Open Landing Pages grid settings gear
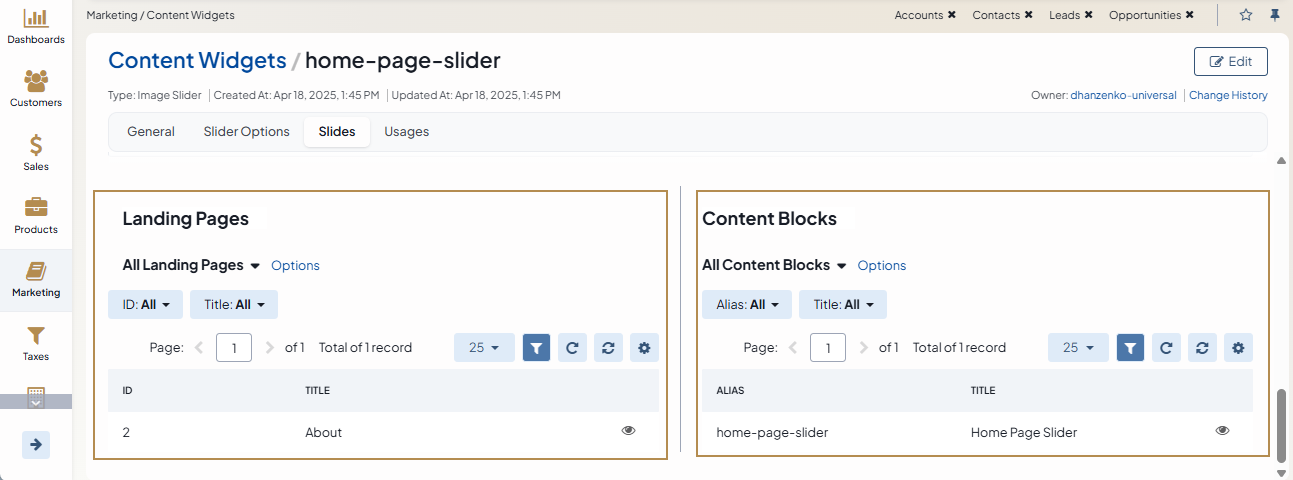This screenshot has height=480, width=1293. click(x=644, y=348)
